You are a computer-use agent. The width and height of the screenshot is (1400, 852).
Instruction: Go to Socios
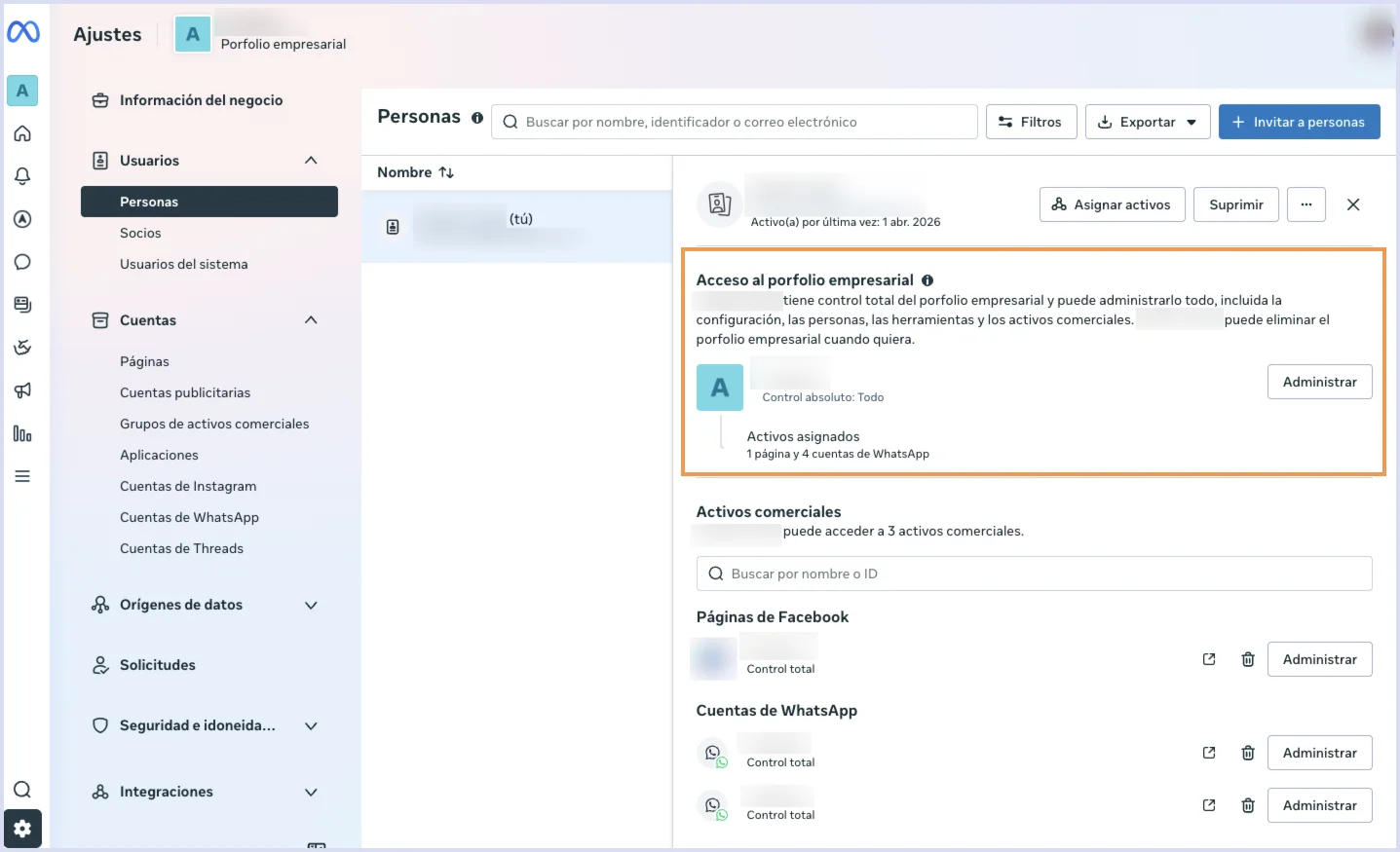(140, 233)
